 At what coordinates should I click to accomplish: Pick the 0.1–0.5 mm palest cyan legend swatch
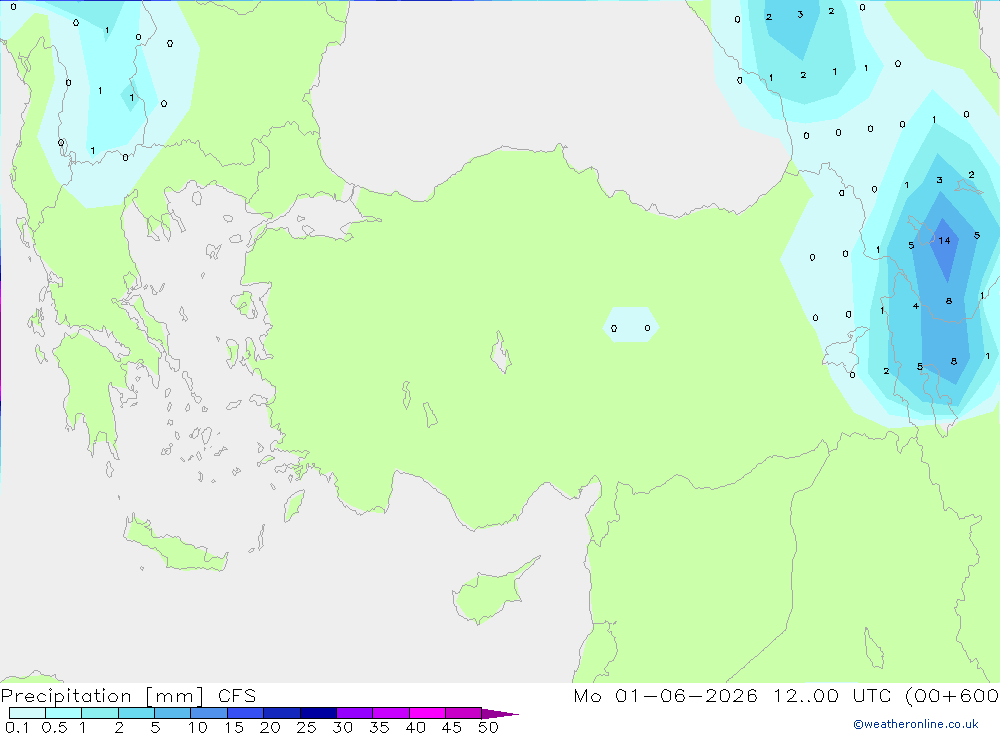(27, 713)
